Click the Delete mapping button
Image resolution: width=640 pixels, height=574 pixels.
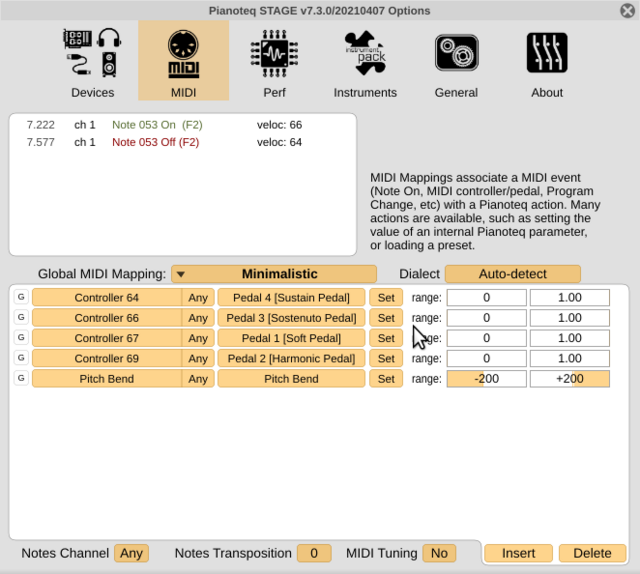[x=592, y=553]
